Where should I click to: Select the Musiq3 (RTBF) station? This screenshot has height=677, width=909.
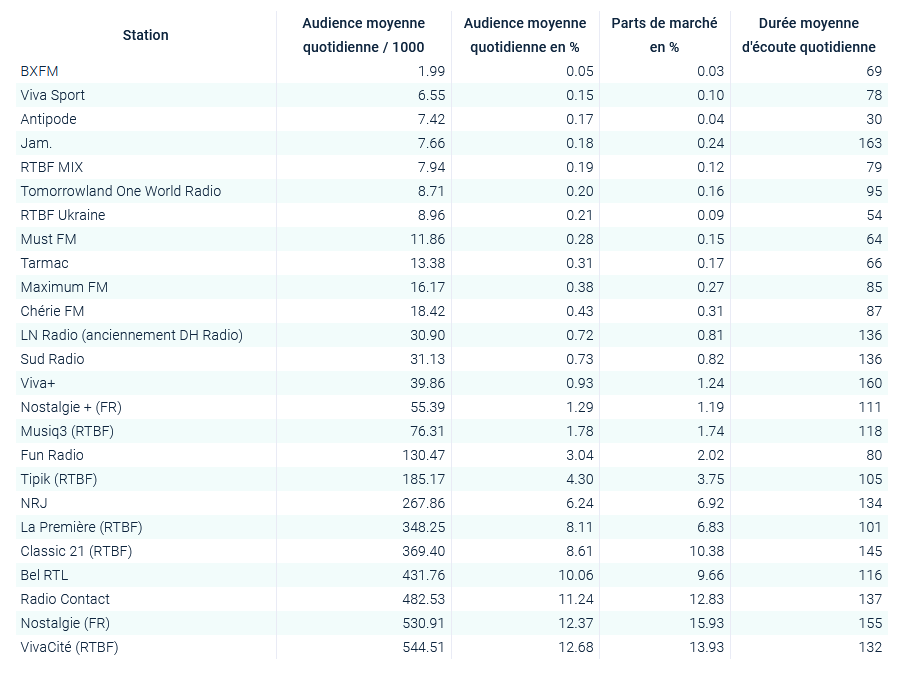pyautogui.click(x=67, y=431)
